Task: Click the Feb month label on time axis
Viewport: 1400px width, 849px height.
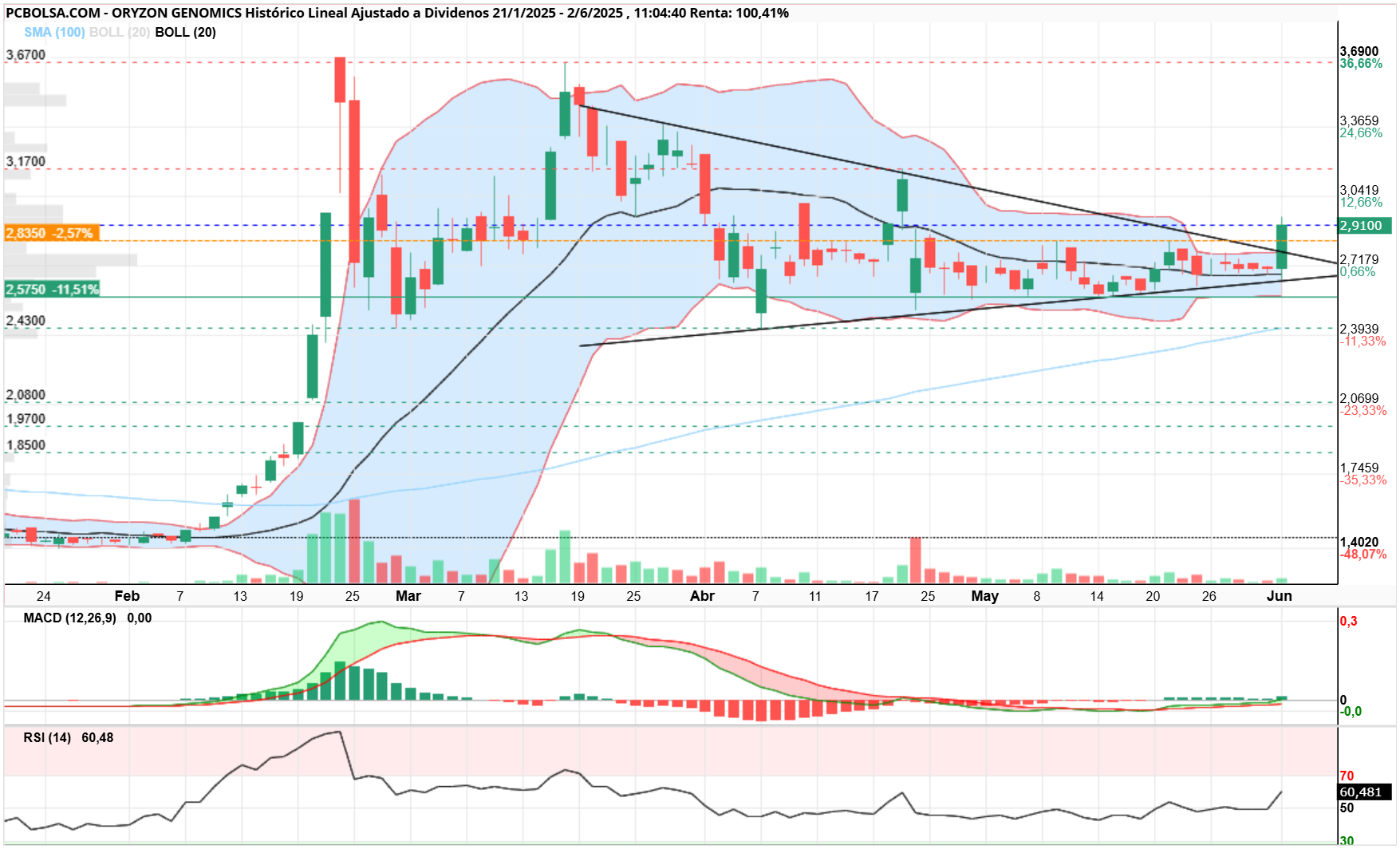Action: pyautogui.click(x=127, y=596)
